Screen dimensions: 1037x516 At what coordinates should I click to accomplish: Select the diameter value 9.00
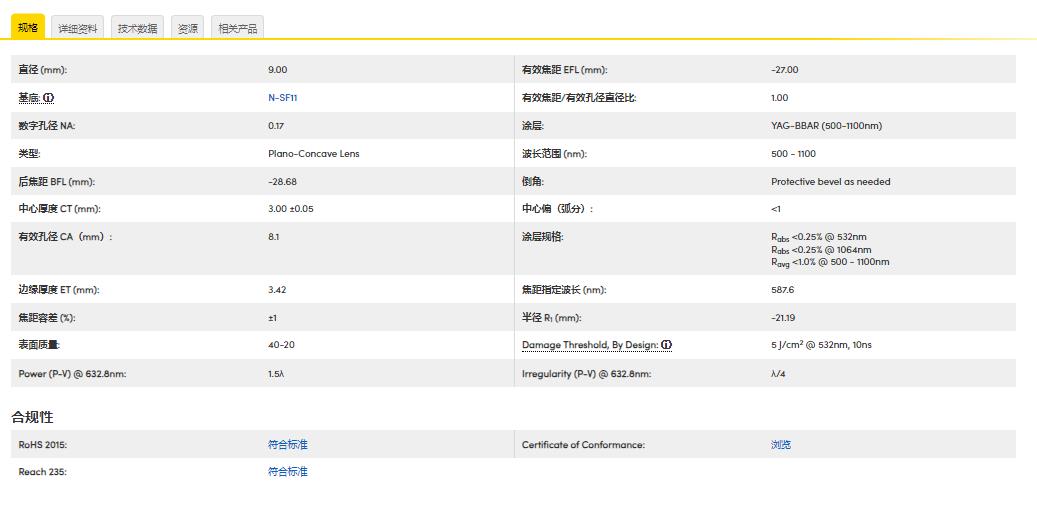pos(278,69)
